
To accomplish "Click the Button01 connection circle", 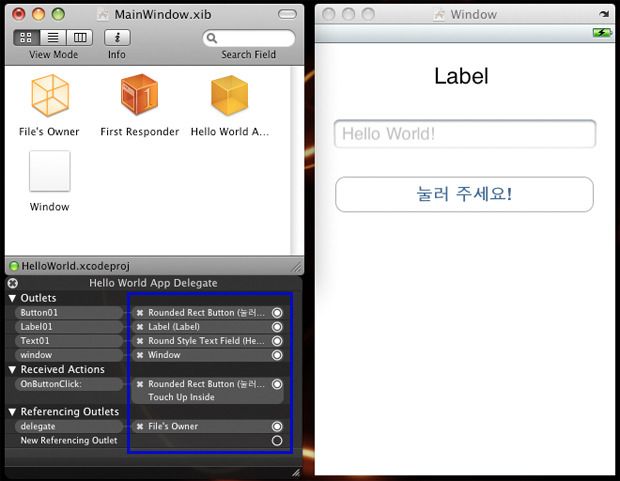I will pyautogui.click(x=277, y=313).
